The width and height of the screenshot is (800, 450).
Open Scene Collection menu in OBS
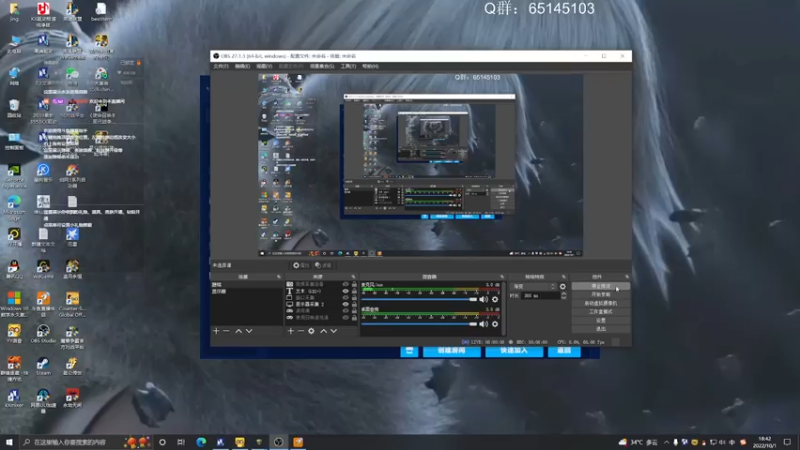point(321,66)
